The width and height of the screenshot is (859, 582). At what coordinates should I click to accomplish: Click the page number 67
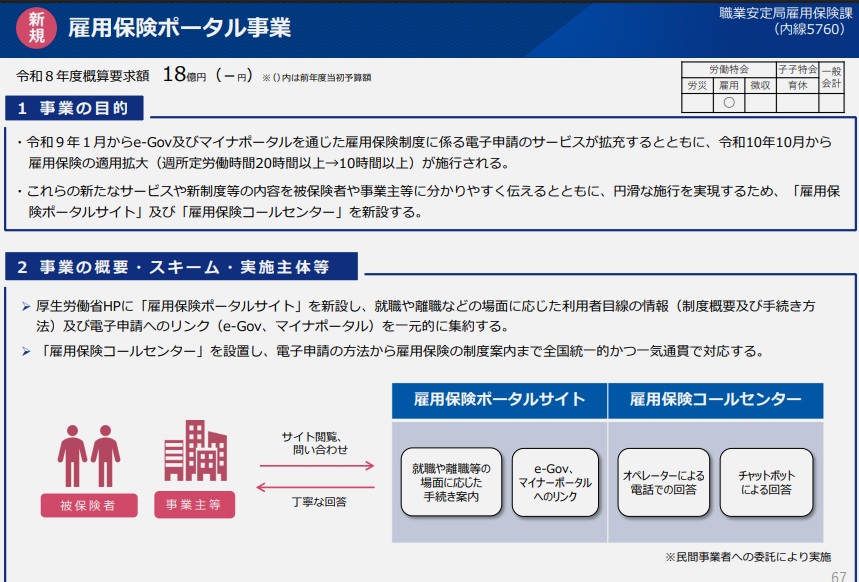click(839, 576)
